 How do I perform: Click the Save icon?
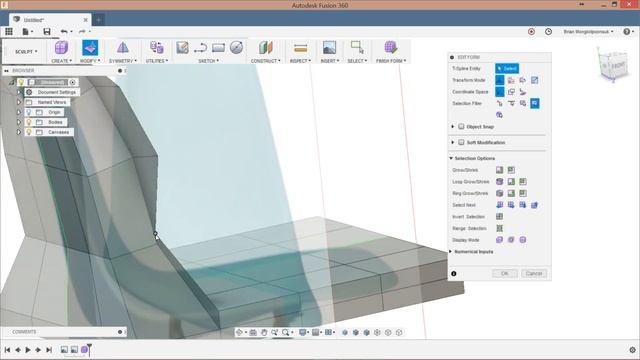(x=47, y=31)
